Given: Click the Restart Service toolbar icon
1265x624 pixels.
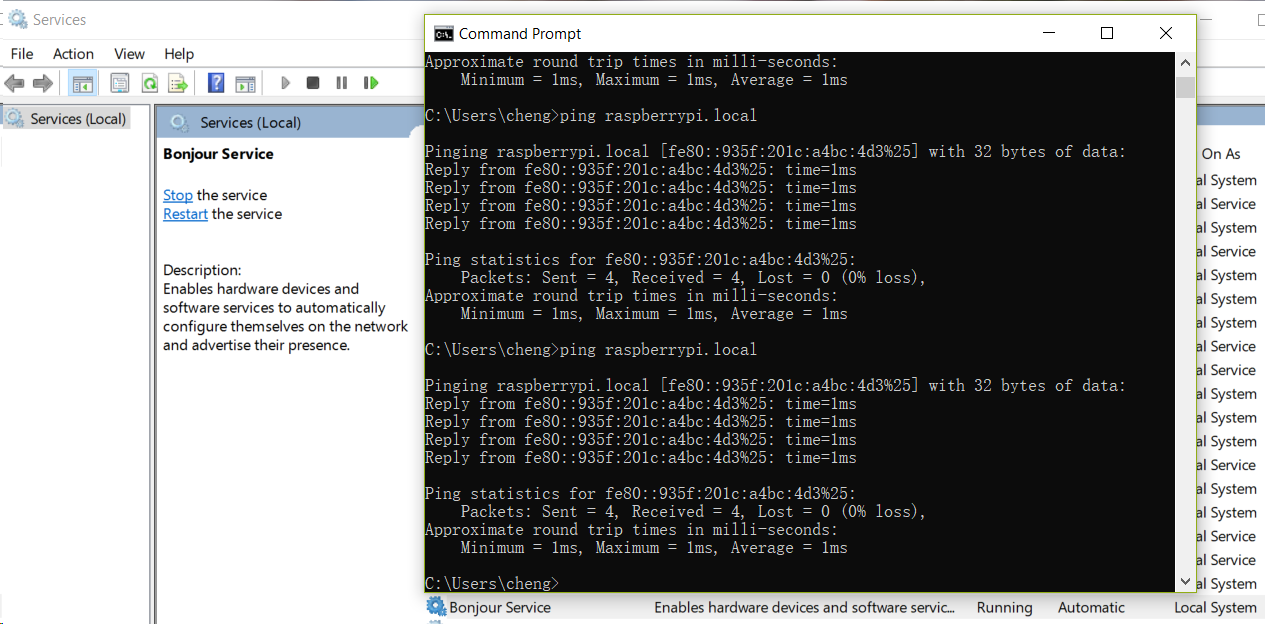Looking at the screenshot, I should tap(371, 83).
